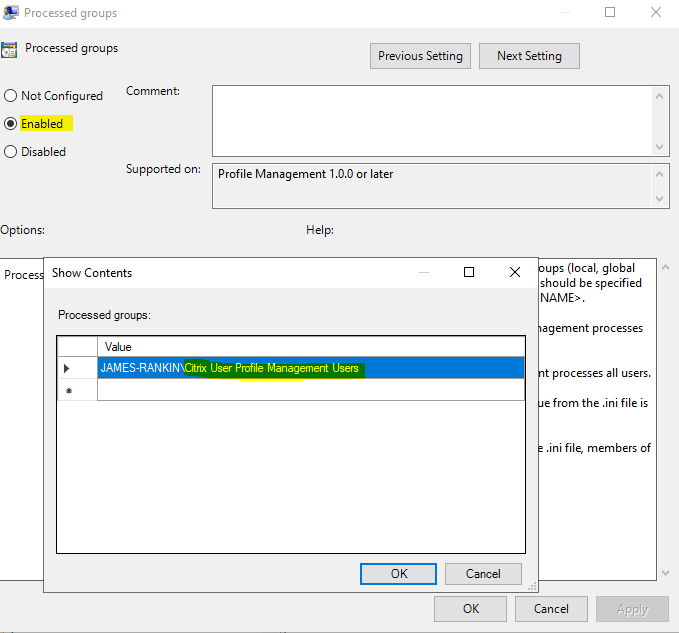679x633 pixels.
Task: Select the Citrix User Profile Management Users entry
Action: (x=270, y=368)
